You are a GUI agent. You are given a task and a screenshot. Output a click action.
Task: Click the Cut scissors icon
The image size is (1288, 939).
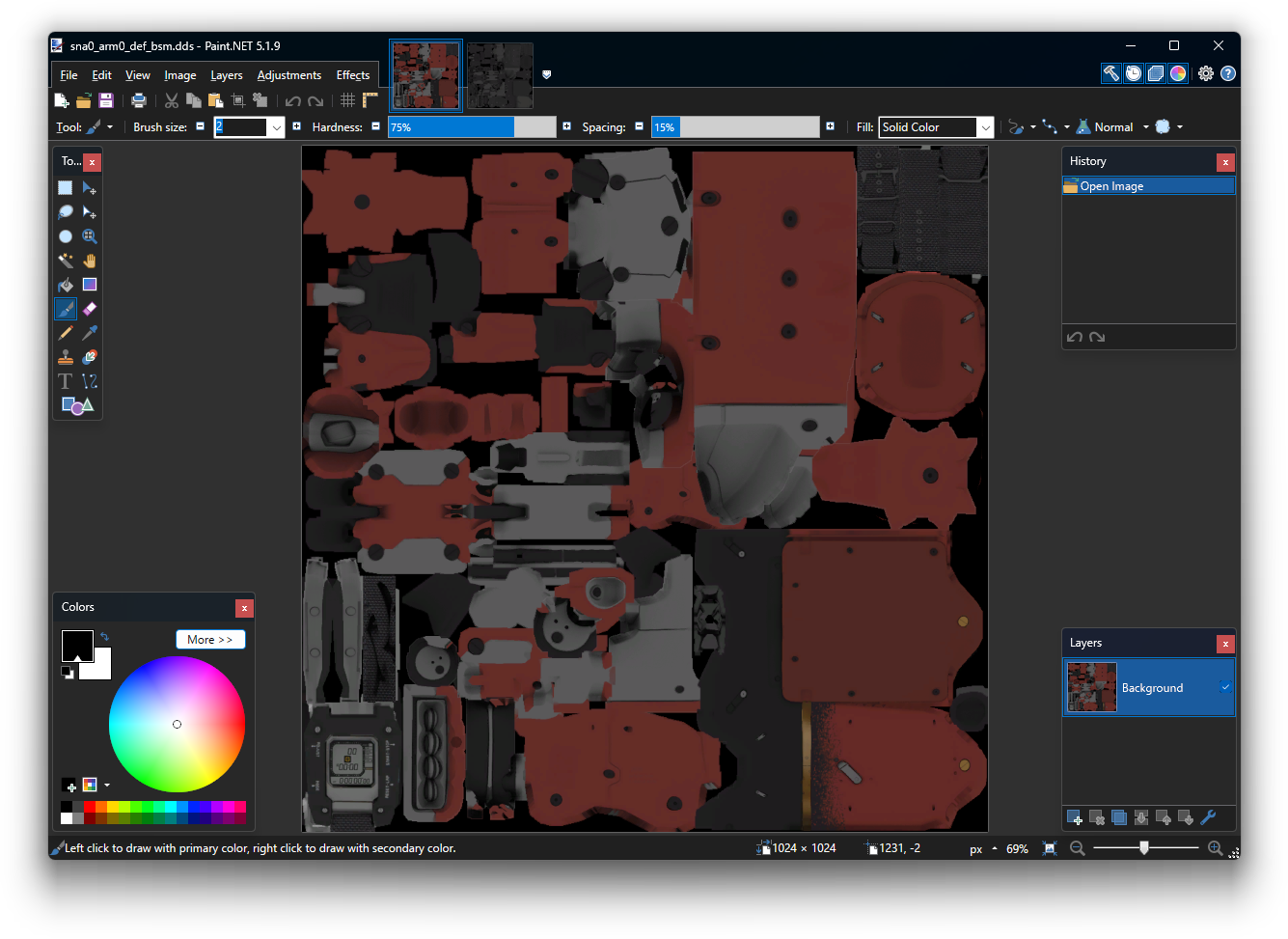172,100
